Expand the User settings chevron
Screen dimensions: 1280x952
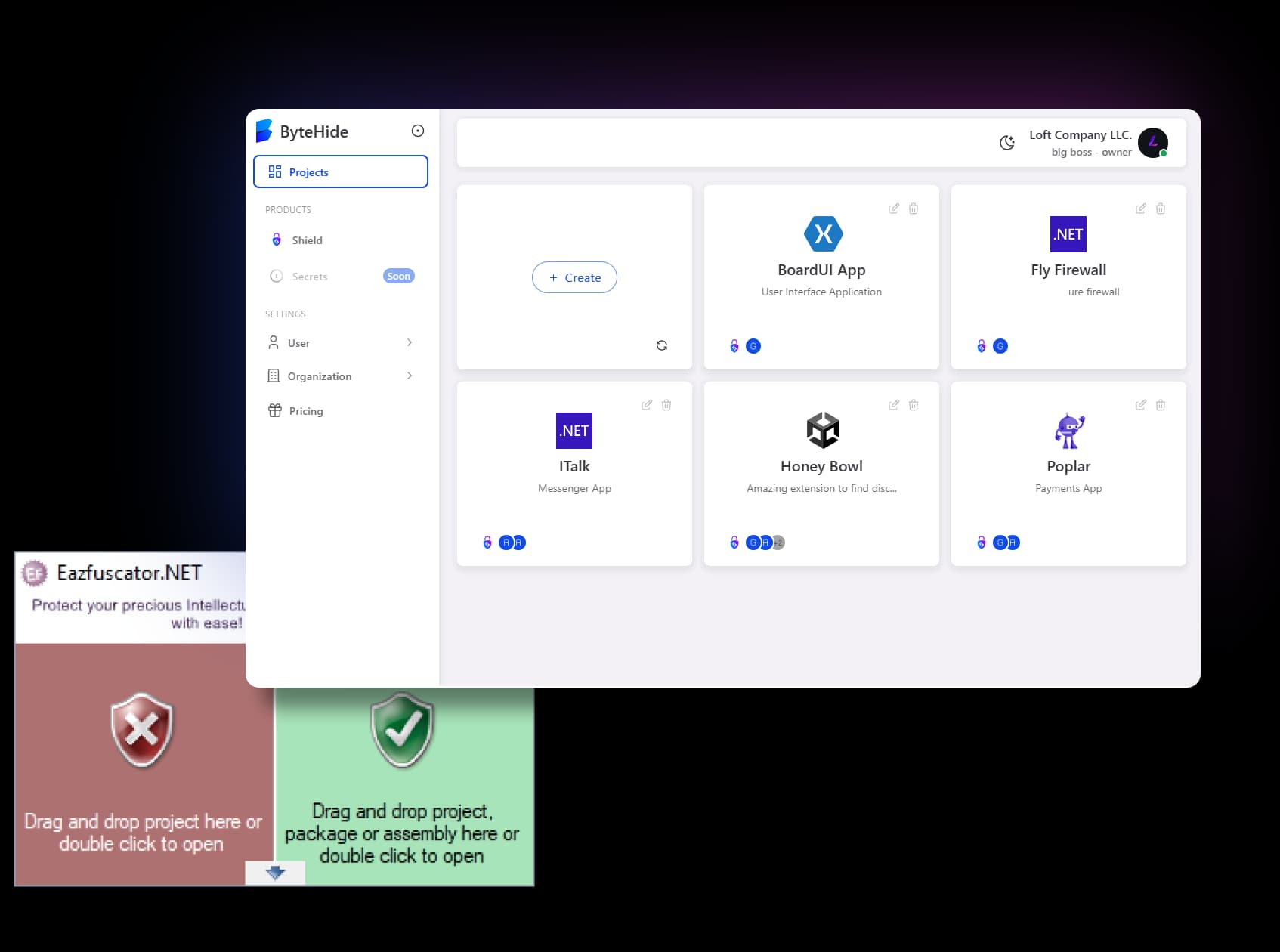coord(410,342)
